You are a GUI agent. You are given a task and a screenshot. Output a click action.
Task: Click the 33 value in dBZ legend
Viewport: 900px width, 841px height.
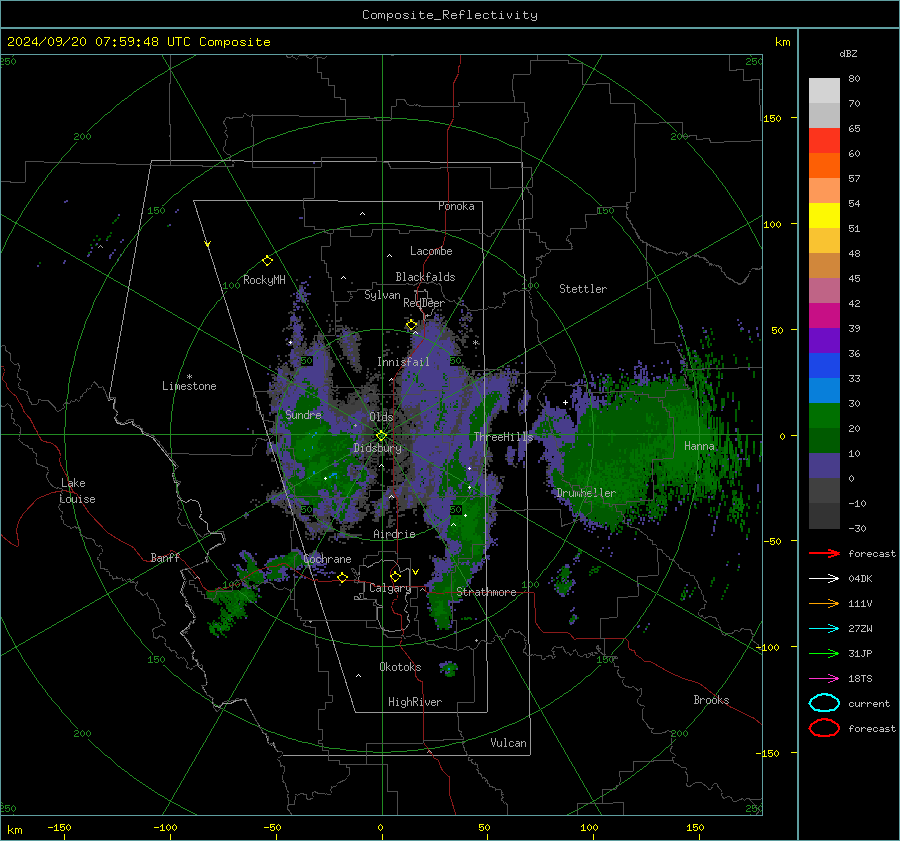point(854,378)
